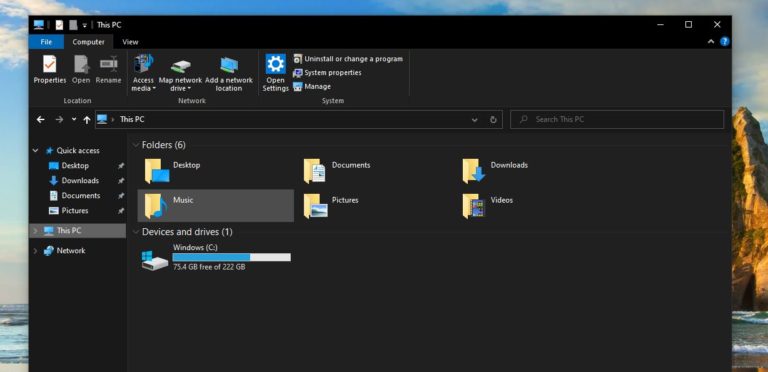Viewport: 768px width, 372px height.
Task: Click the Rename ribbon icon
Action: pos(108,69)
